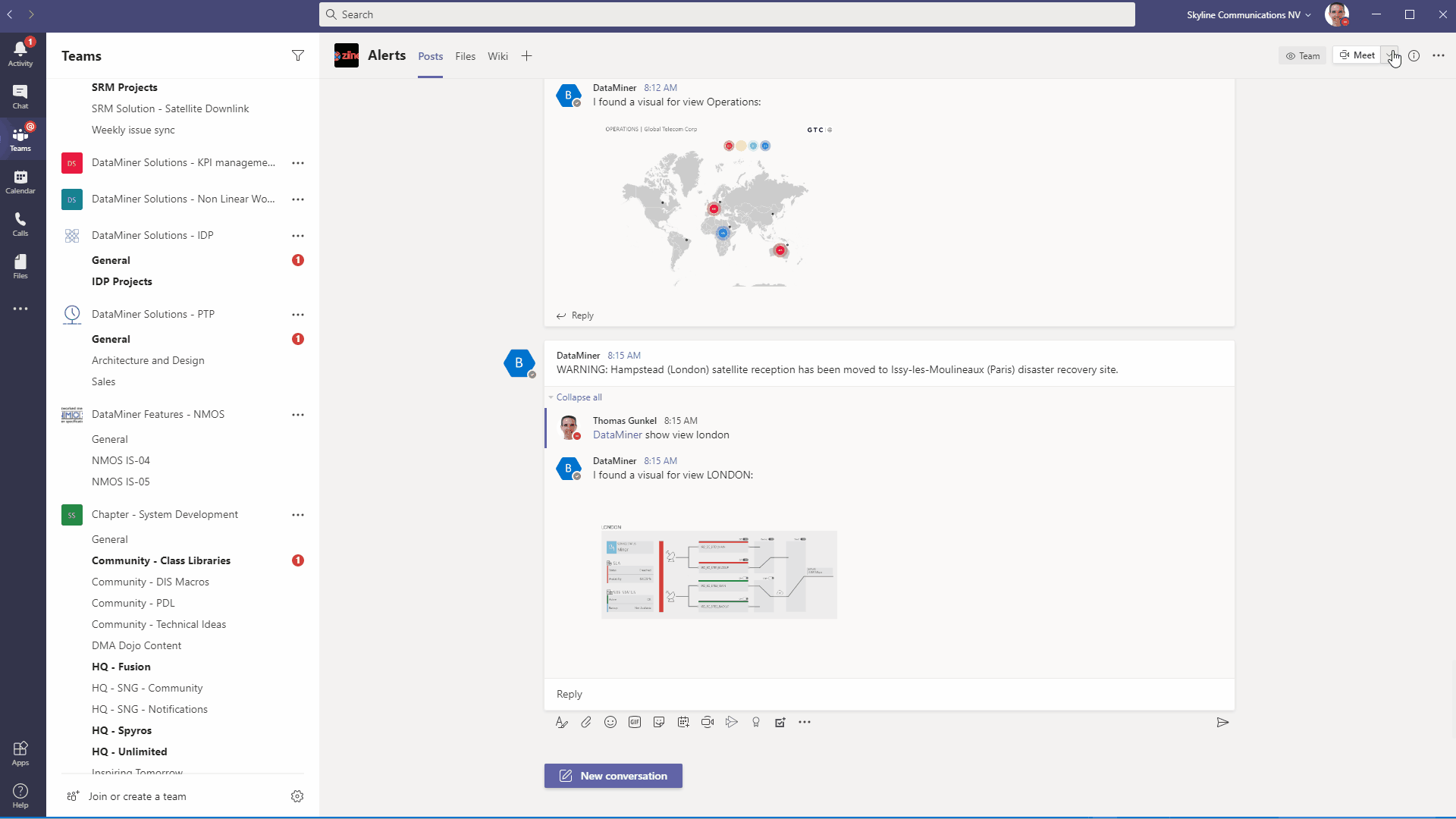Send the reply message
This screenshot has height=819, width=1456.
pos(1222,722)
